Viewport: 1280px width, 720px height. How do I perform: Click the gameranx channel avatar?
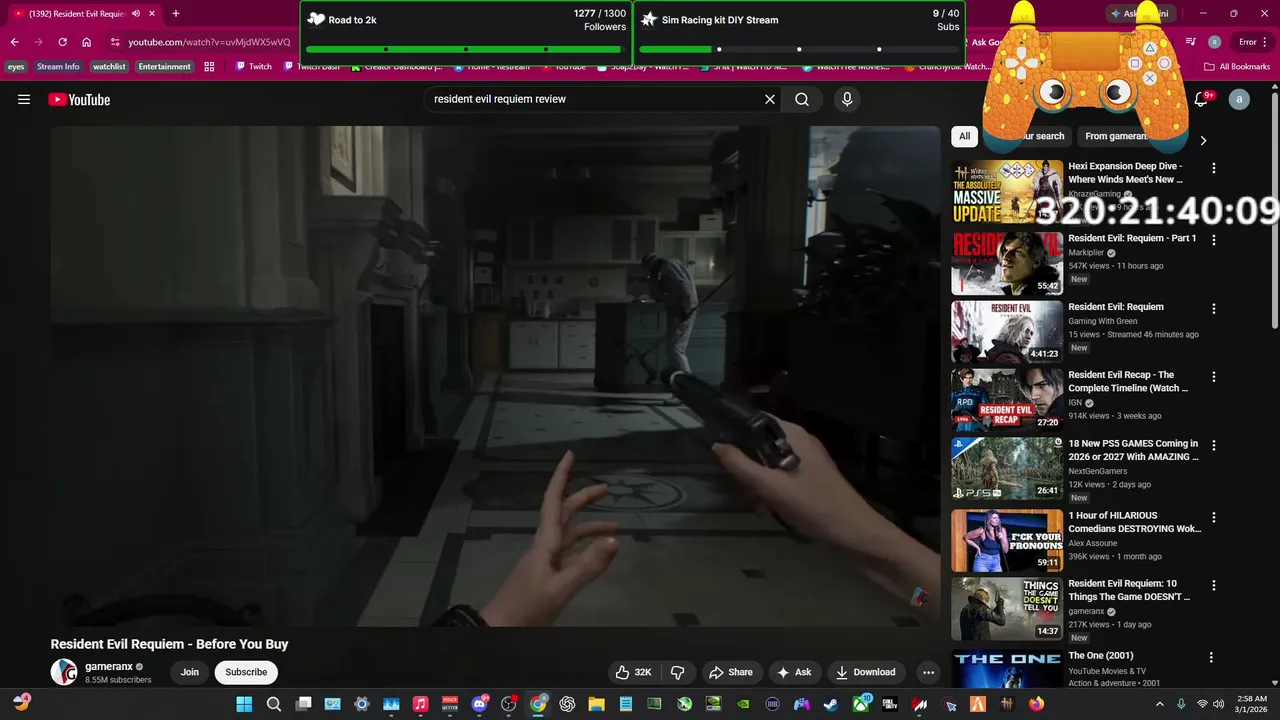(x=64, y=672)
